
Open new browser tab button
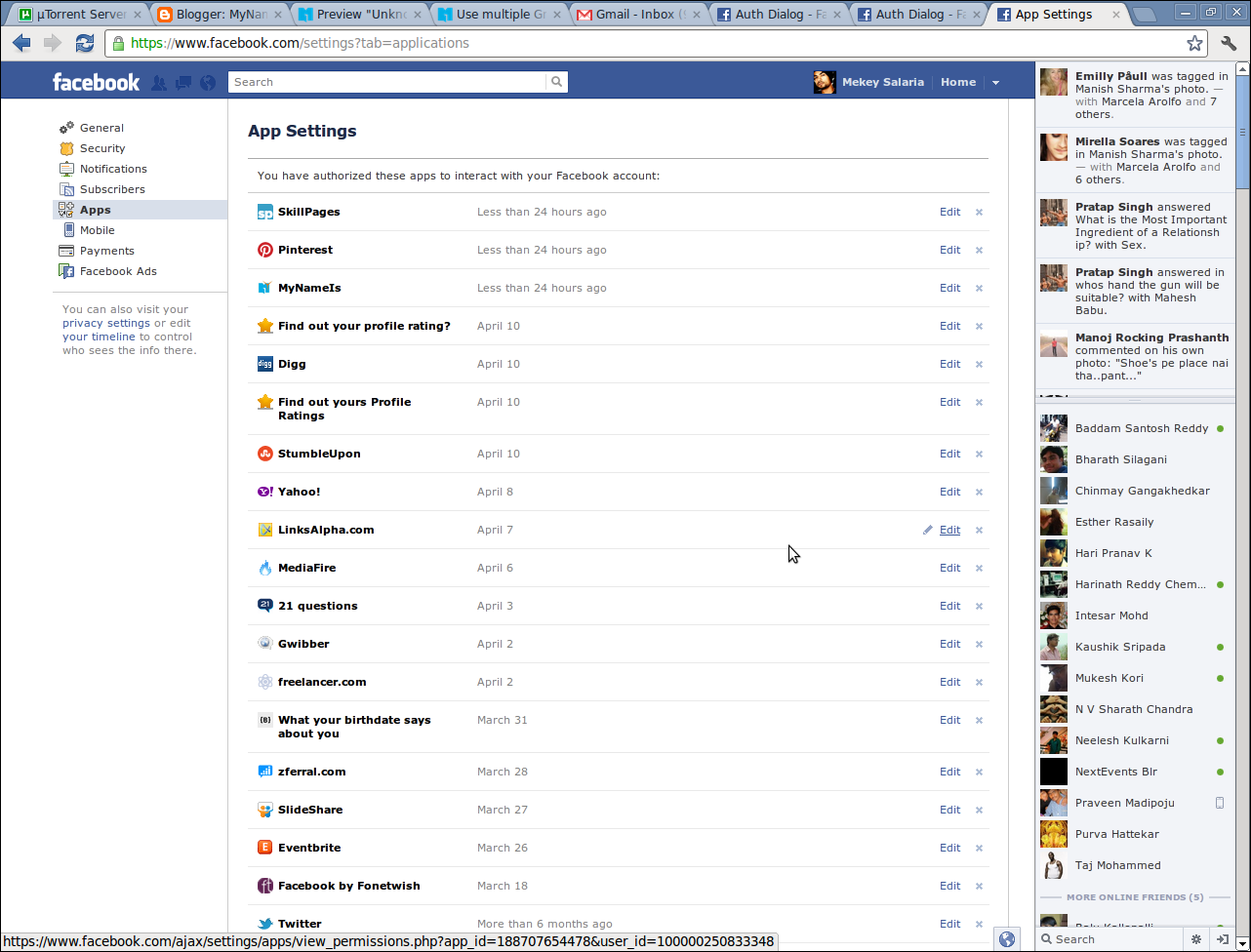(x=1145, y=15)
